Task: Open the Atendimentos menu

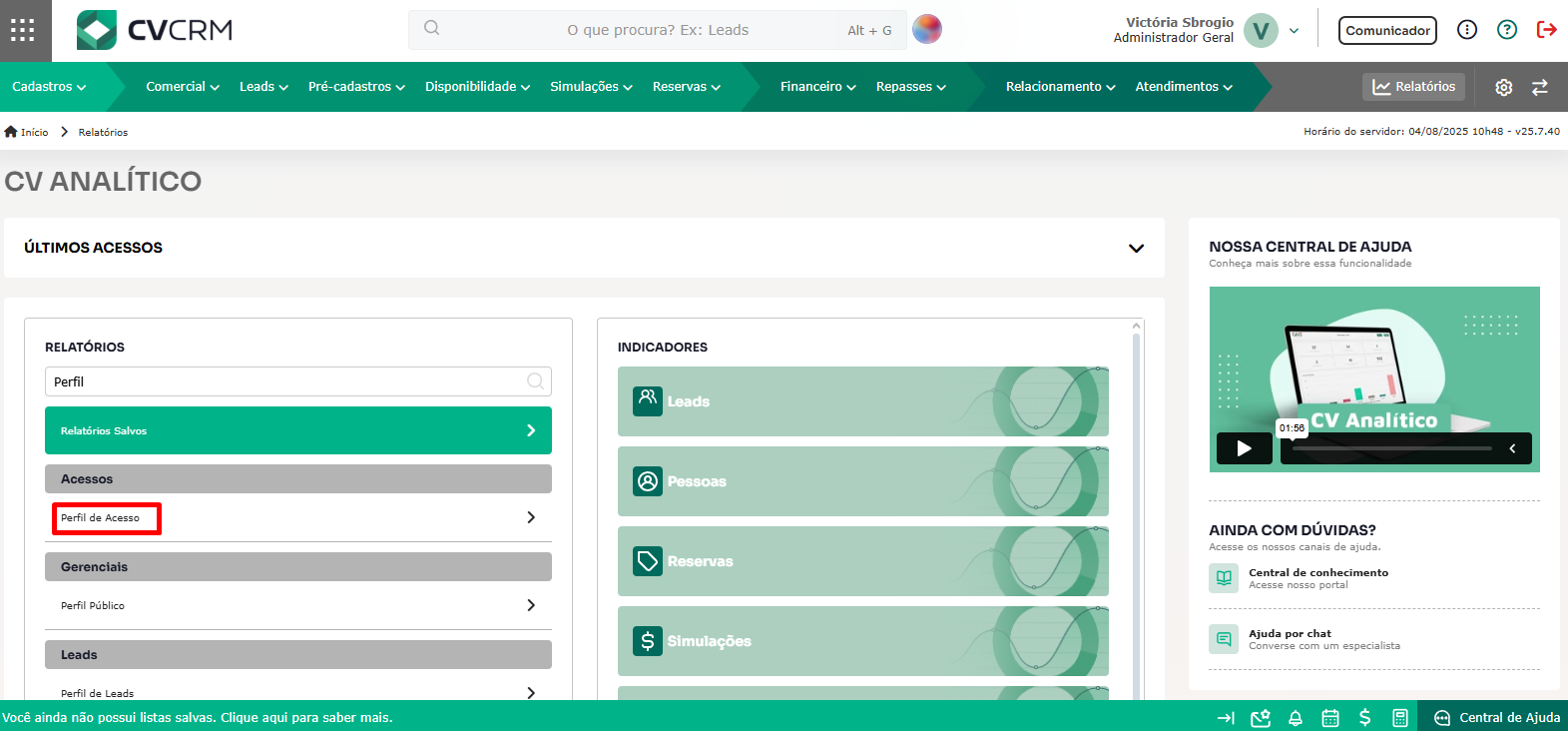Action: point(1184,87)
